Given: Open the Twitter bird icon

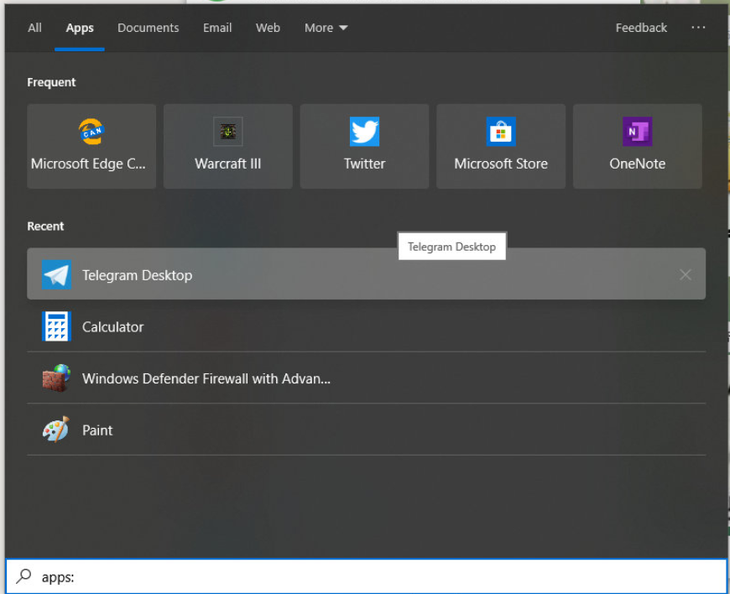Looking at the screenshot, I should coord(364,131).
